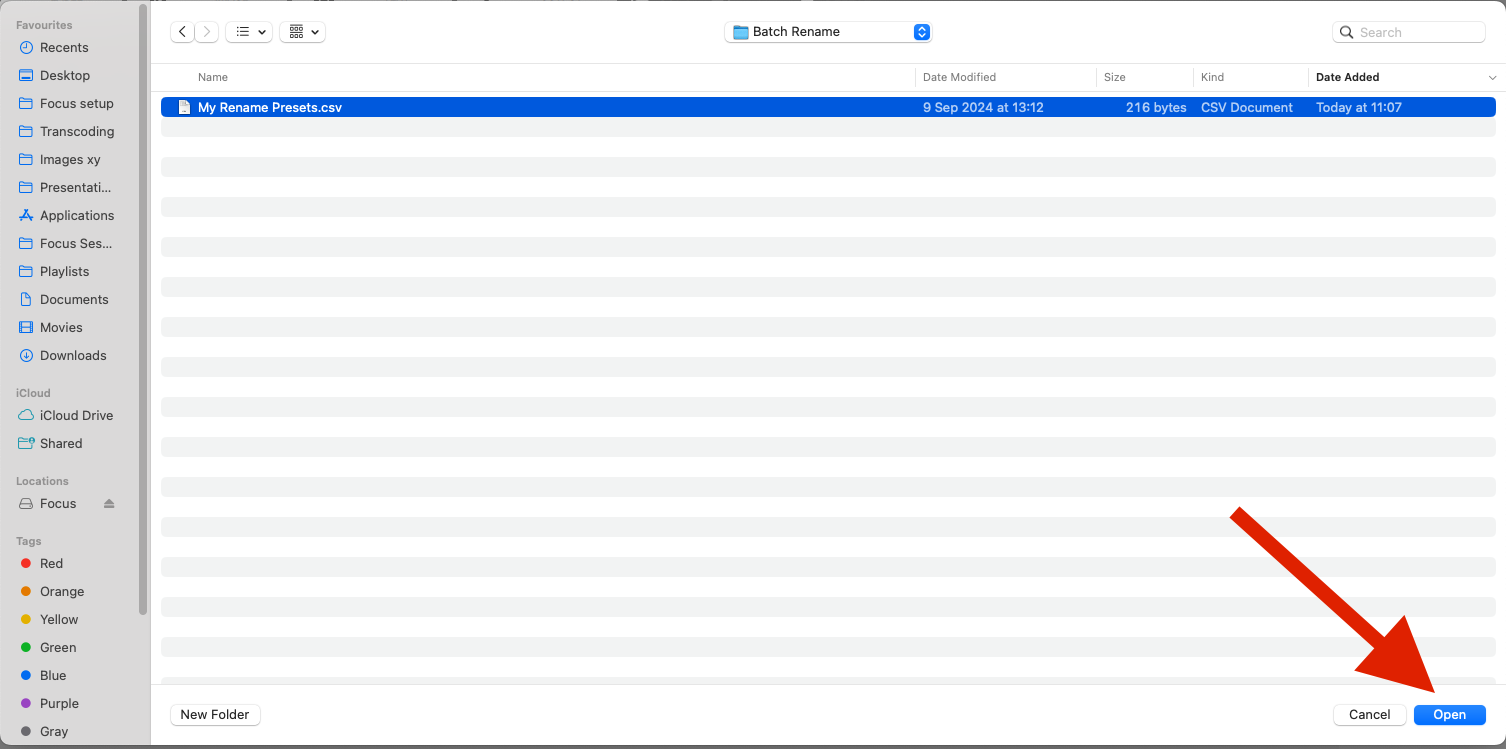Image resolution: width=1506 pixels, height=749 pixels.
Task: Sort by the Date Modified column
Action: (959, 77)
